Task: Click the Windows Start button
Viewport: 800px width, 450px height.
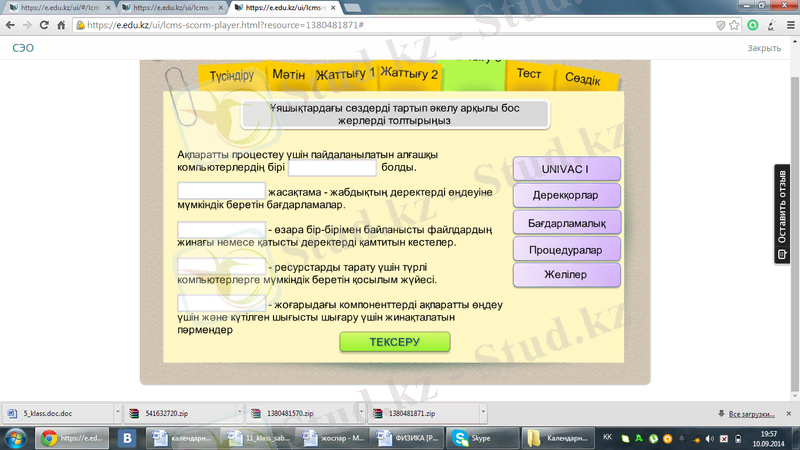Action: point(15,438)
